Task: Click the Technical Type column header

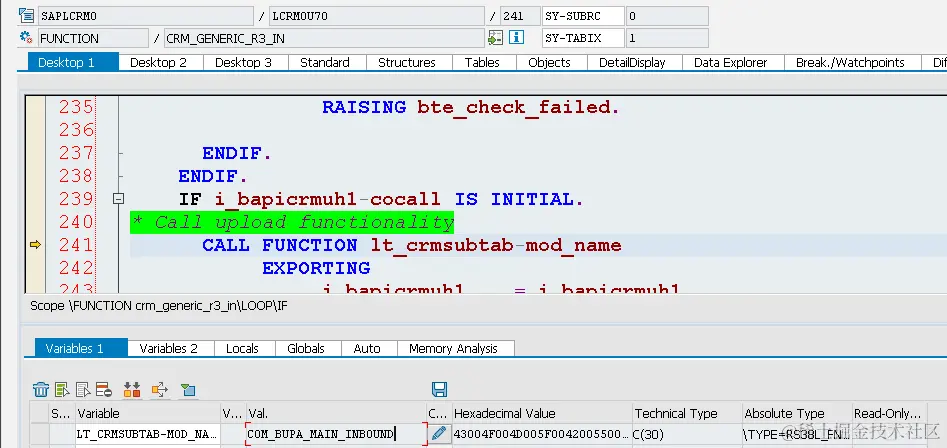Action: pos(687,414)
